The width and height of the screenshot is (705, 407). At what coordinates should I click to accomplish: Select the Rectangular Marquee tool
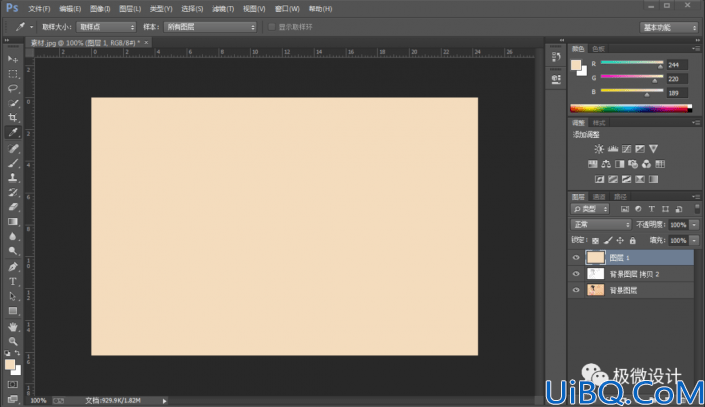pyautogui.click(x=13, y=74)
